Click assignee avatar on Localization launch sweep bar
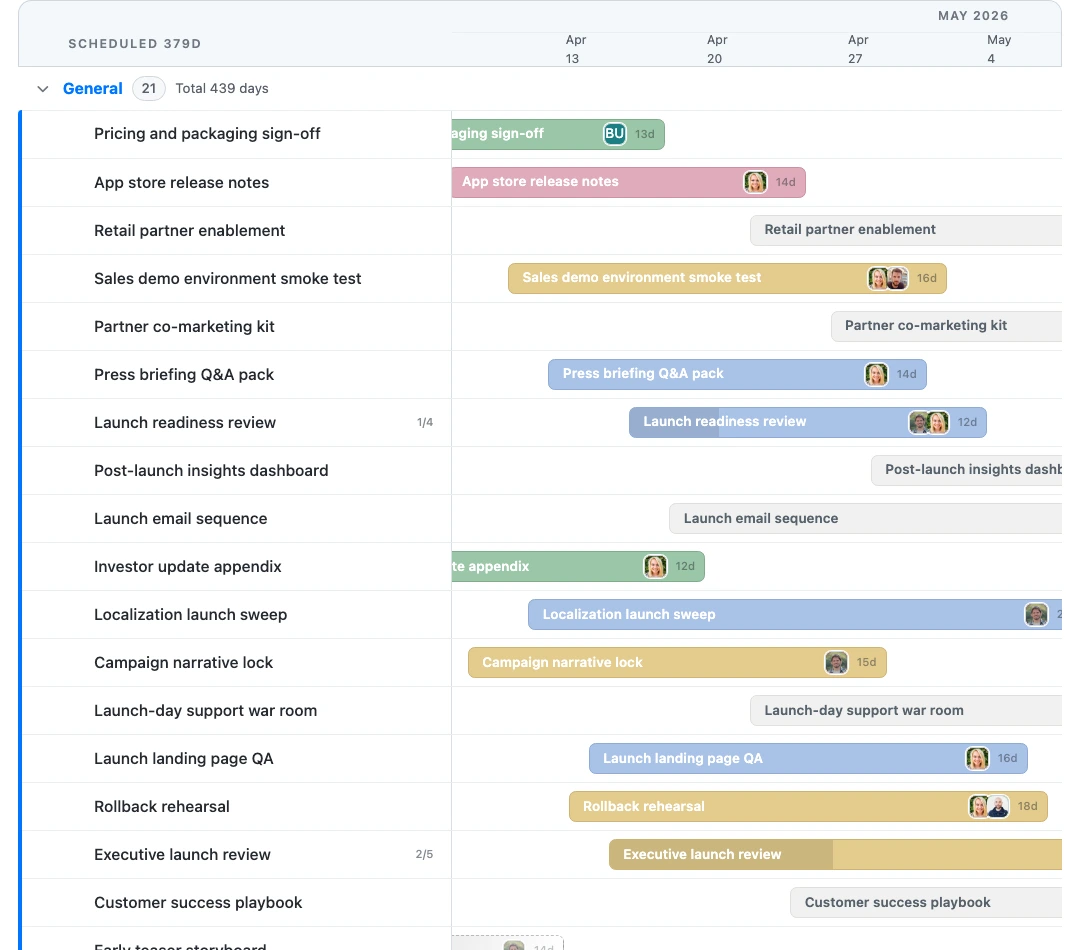1080x950 pixels. coord(1036,615)
